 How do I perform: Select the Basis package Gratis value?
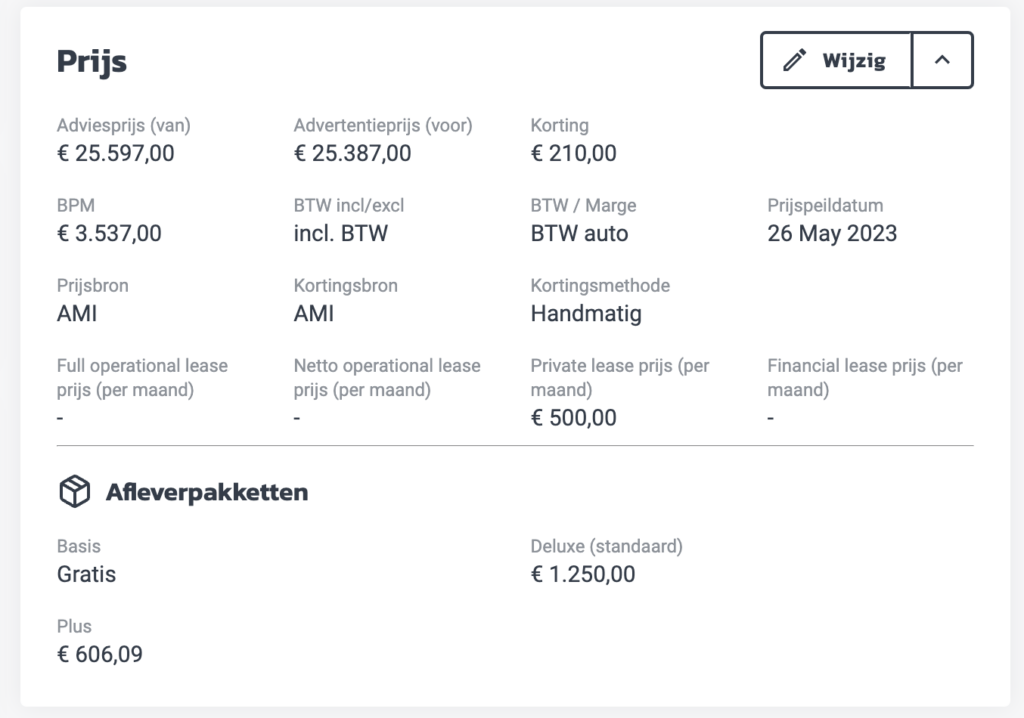coord(86,575)
